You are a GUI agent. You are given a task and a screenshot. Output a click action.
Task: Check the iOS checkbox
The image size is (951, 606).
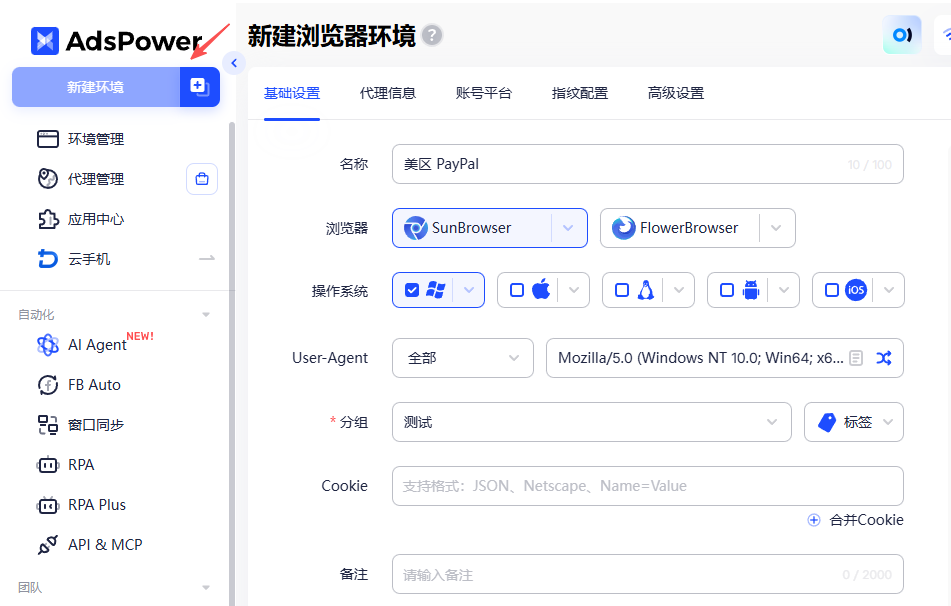click(832, 290)
